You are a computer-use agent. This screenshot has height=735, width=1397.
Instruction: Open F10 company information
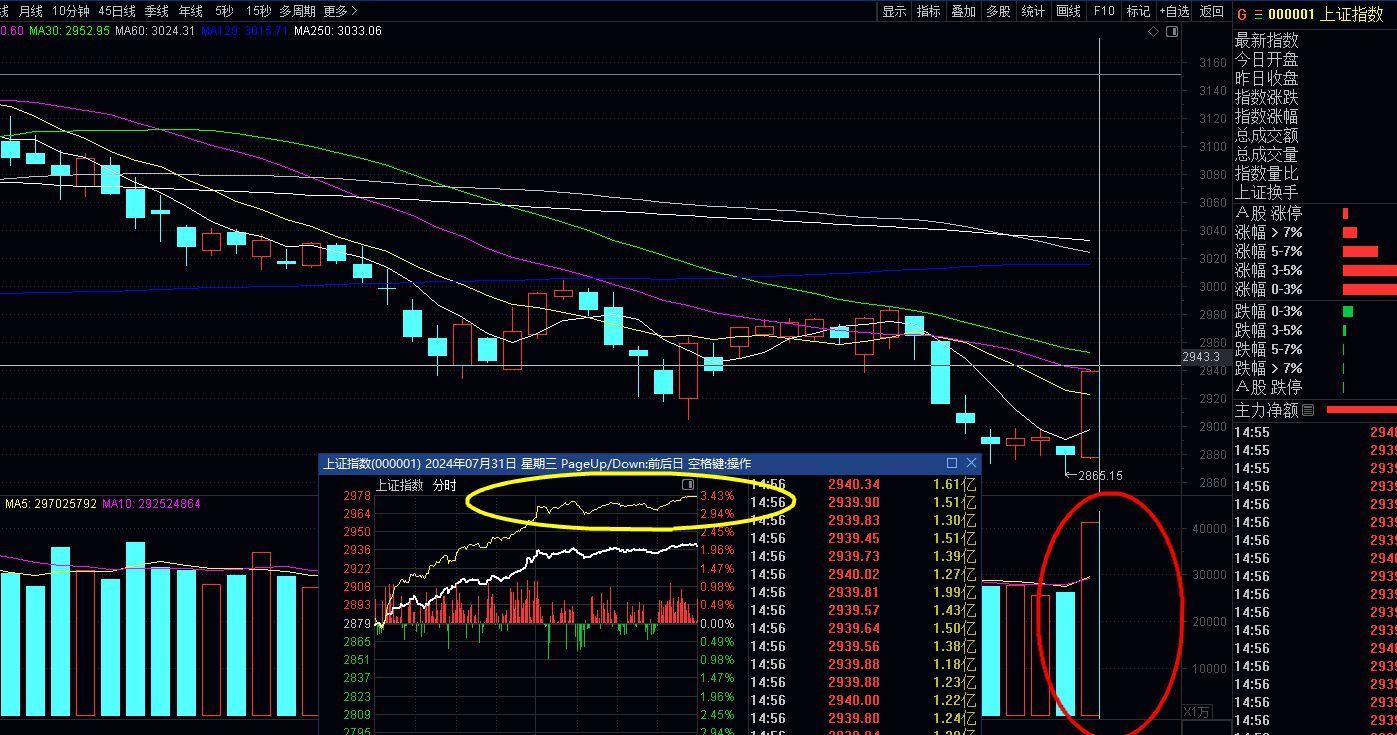tap(1104, 11)
